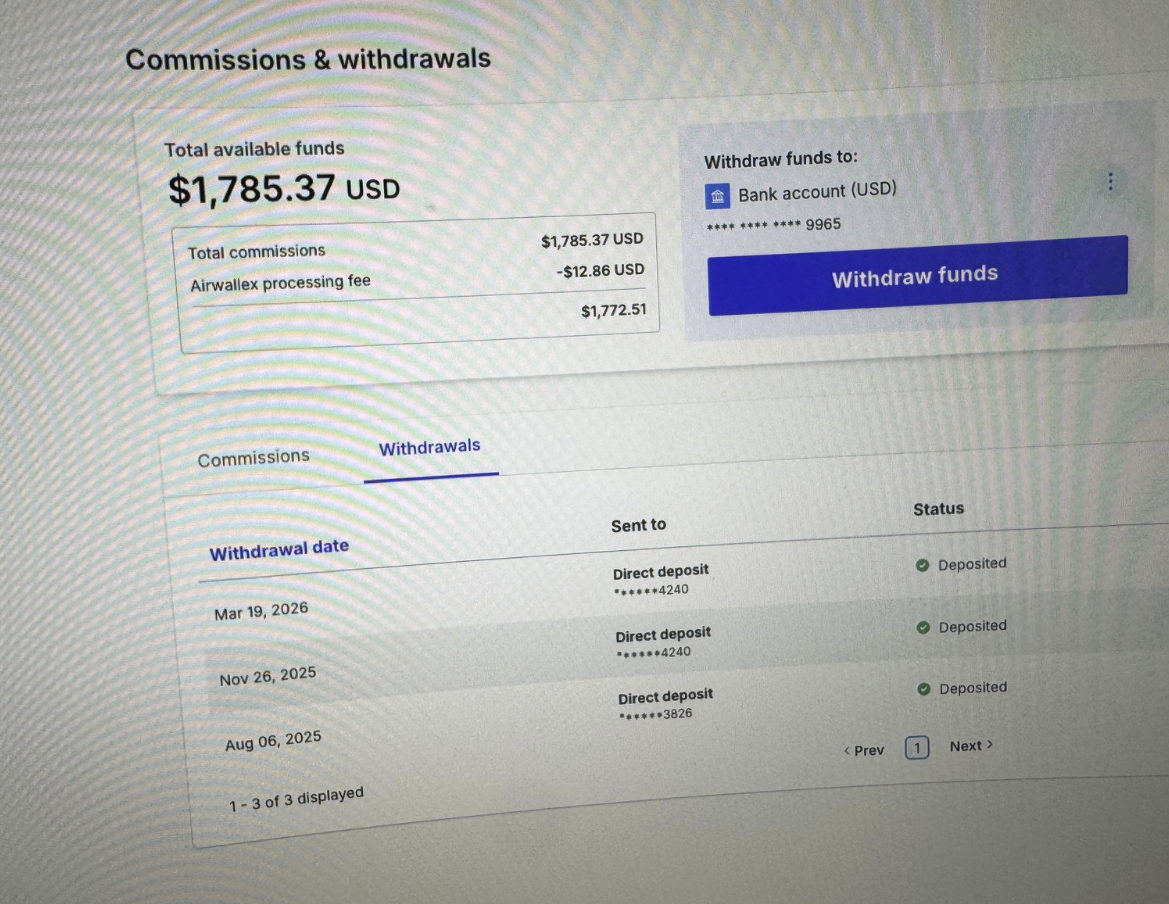Select the Direct deposit ******4240 entry from Mar 19
The image size is (1169, 904).
(661, 580)
